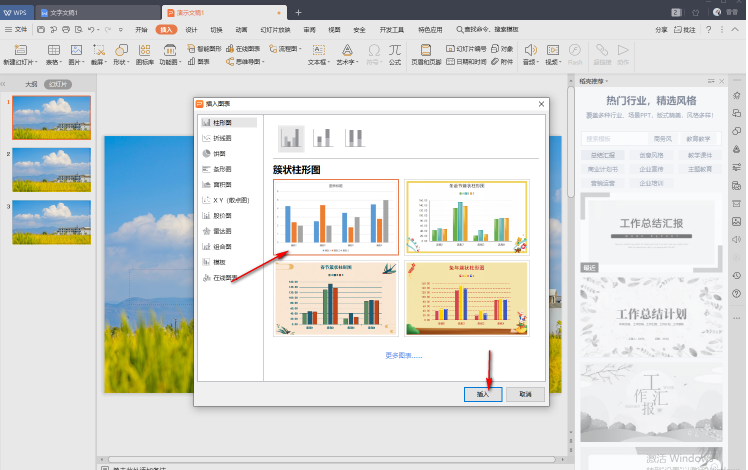
Task: Click the 图片 (picture) icon in ribbon
Action: click(76, 49)
